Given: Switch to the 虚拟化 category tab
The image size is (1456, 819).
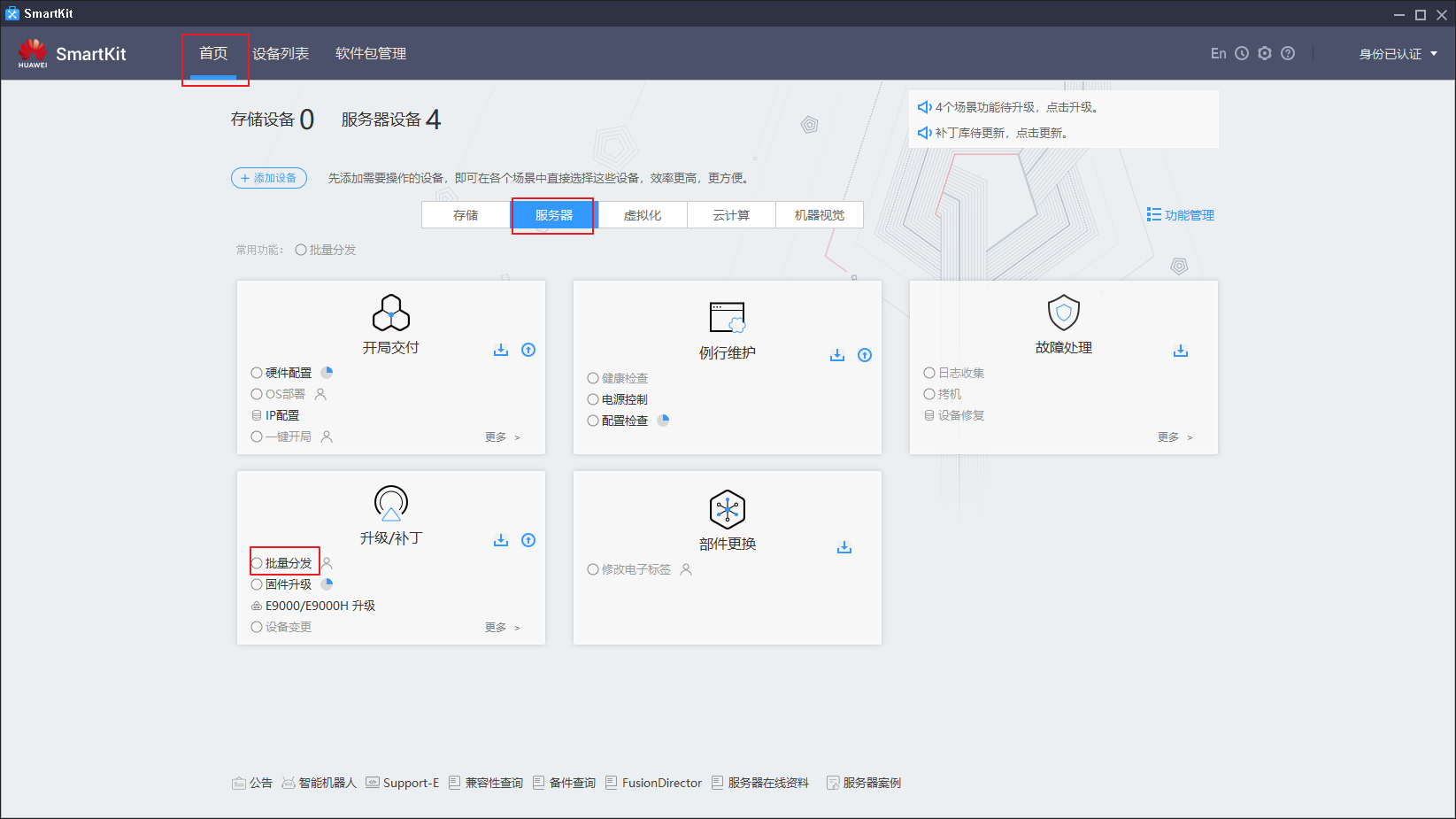Looking at the screenshot, I should [x=643, y=215].
